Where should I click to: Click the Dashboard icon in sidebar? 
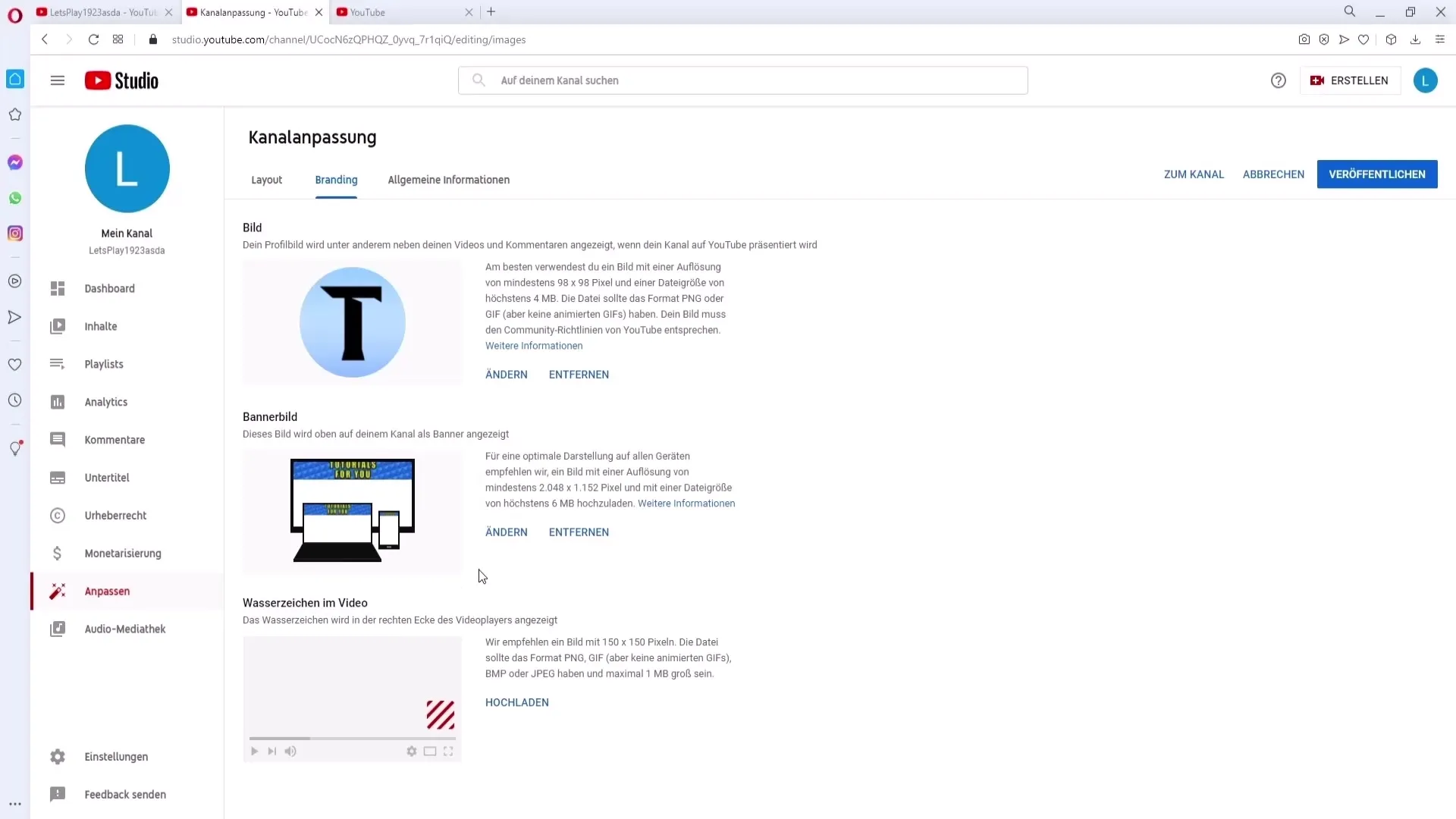point(57,288)
